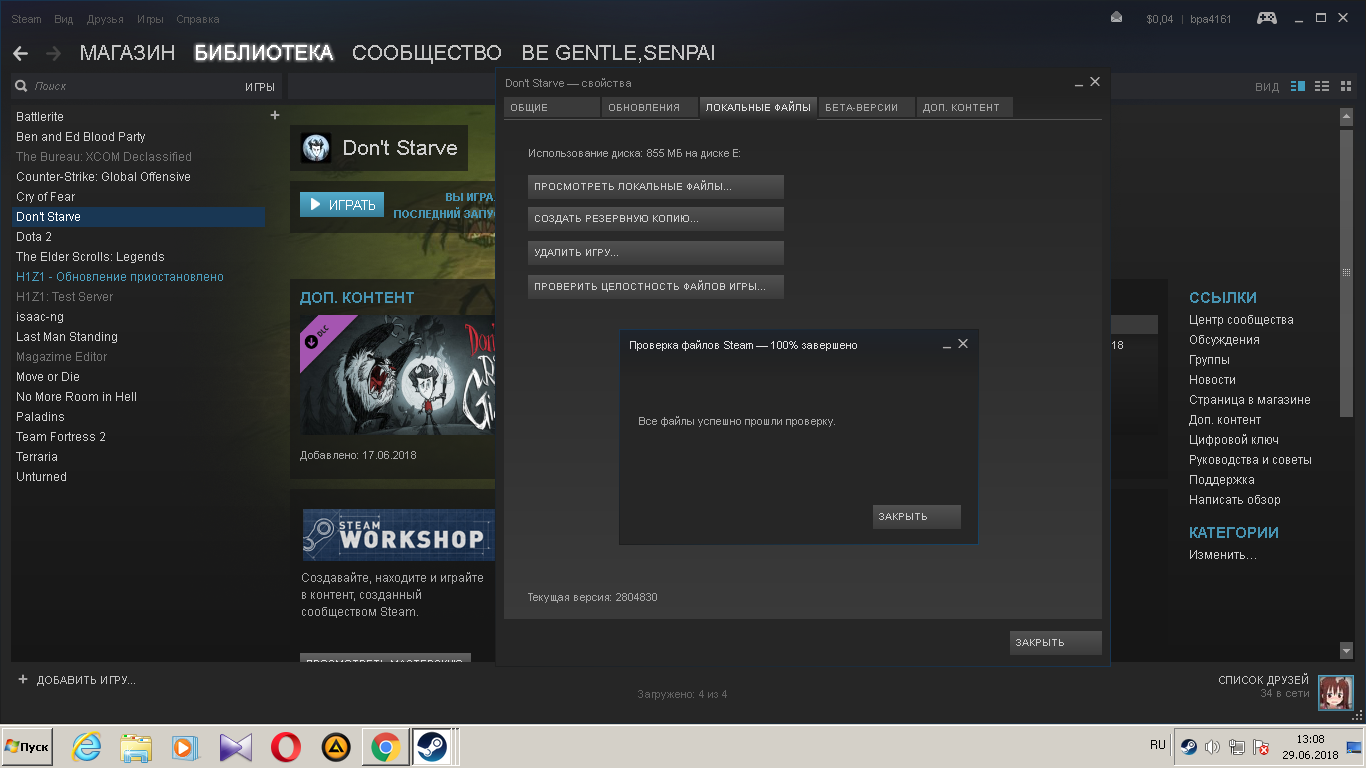Open the Центр сообщества link

pos(1240,320)
